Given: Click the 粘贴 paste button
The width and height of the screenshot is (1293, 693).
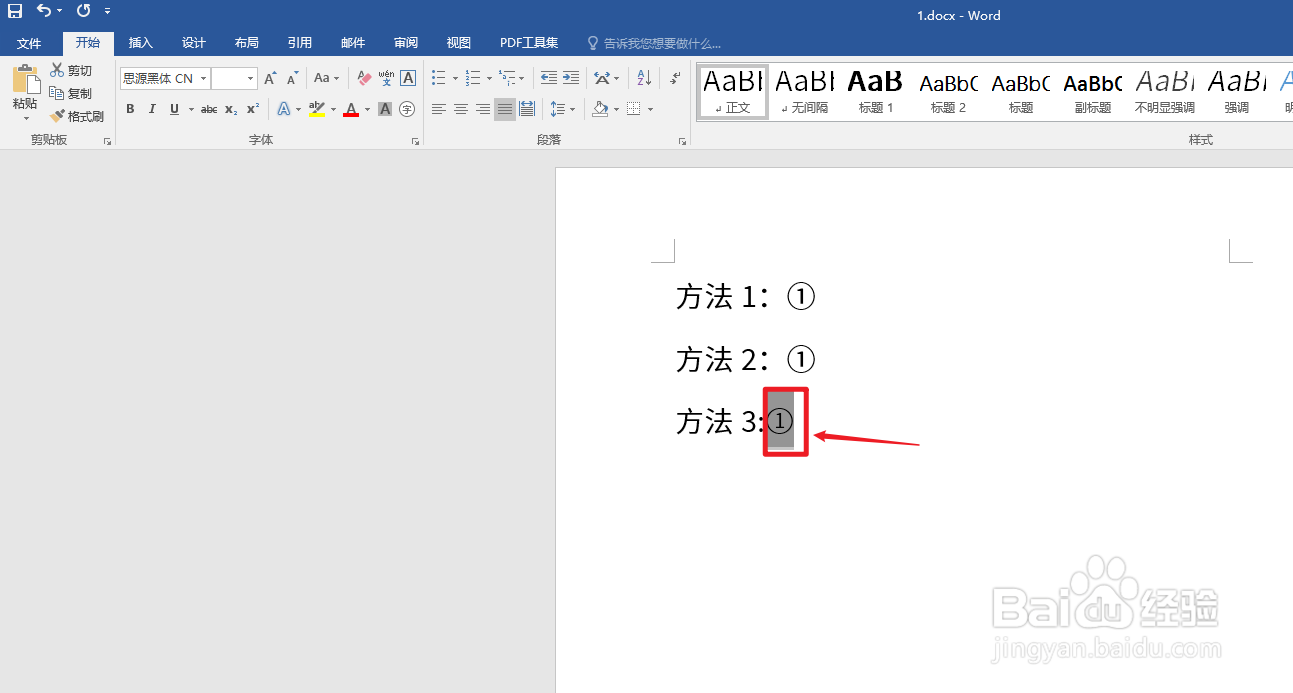Looking at the screenshot, I should tap(25, 86).
